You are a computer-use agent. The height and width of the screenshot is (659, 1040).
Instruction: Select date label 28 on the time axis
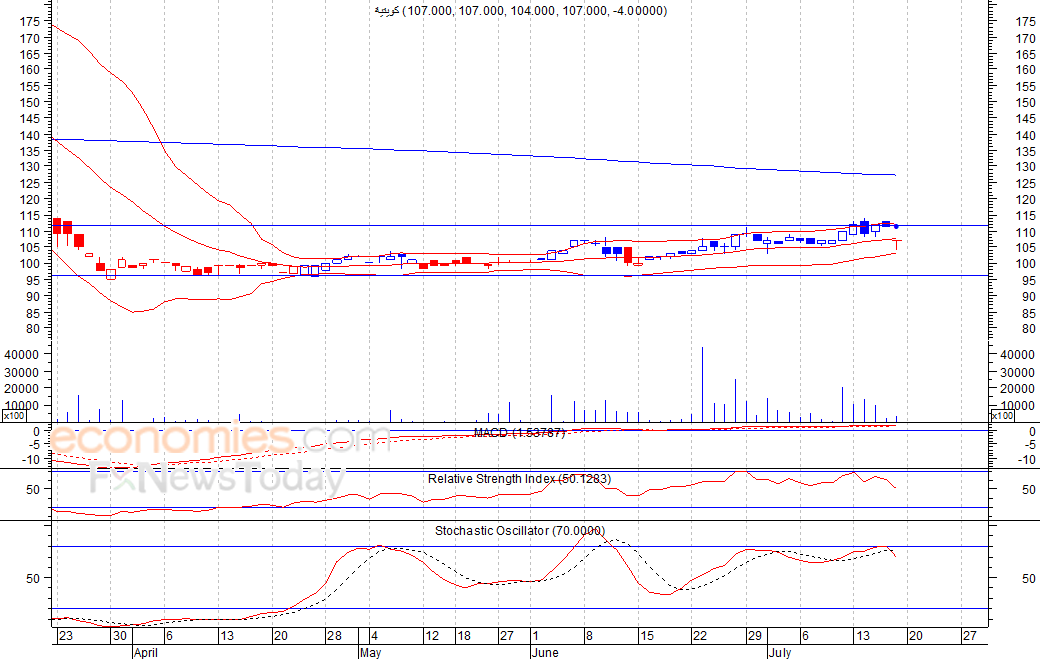pyautogui.click(x=334, y=636)
